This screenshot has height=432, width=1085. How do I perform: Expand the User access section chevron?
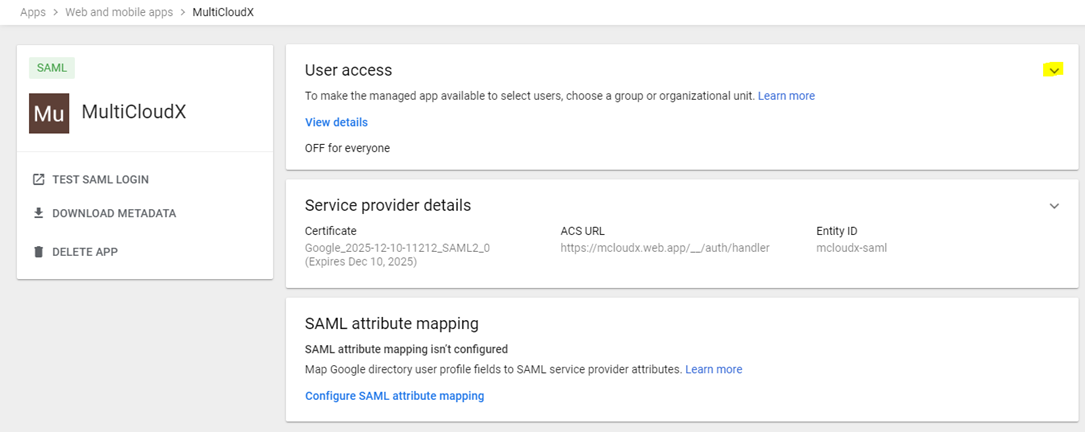[x=1054, y=70]
